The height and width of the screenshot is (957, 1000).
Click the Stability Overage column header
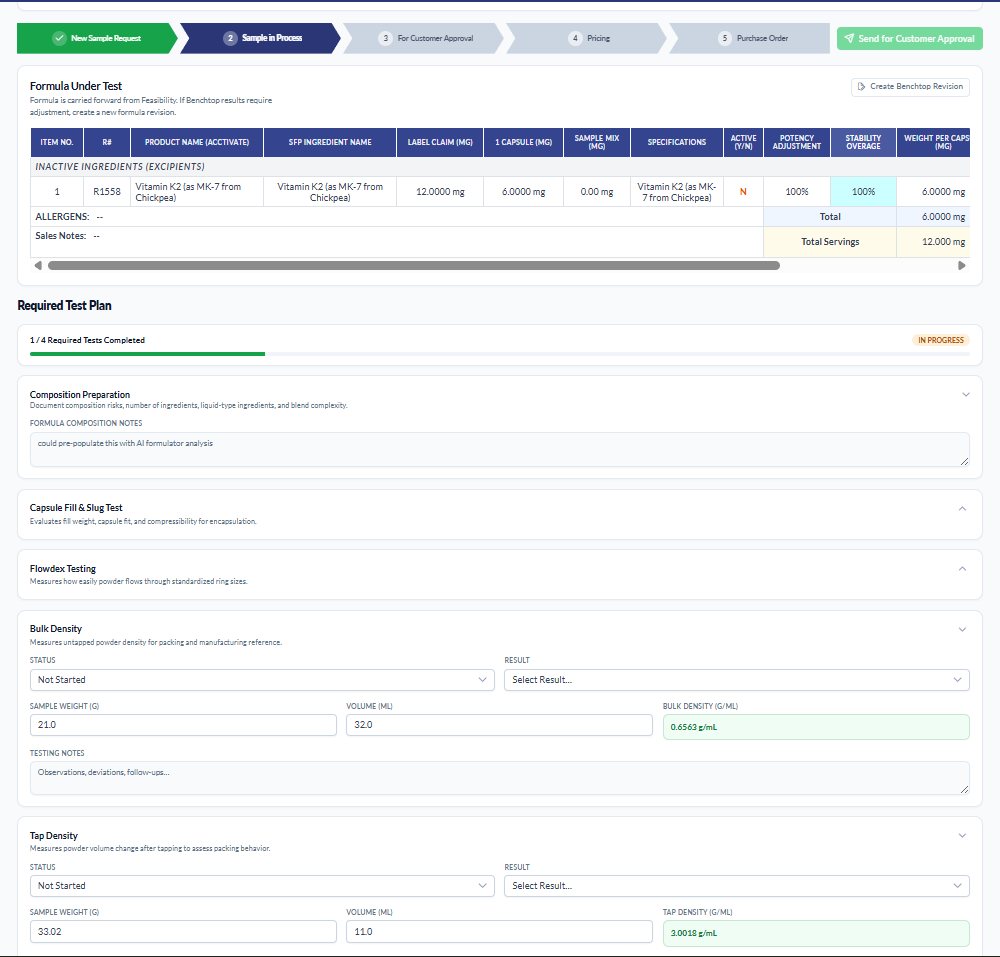click(863, 142)
